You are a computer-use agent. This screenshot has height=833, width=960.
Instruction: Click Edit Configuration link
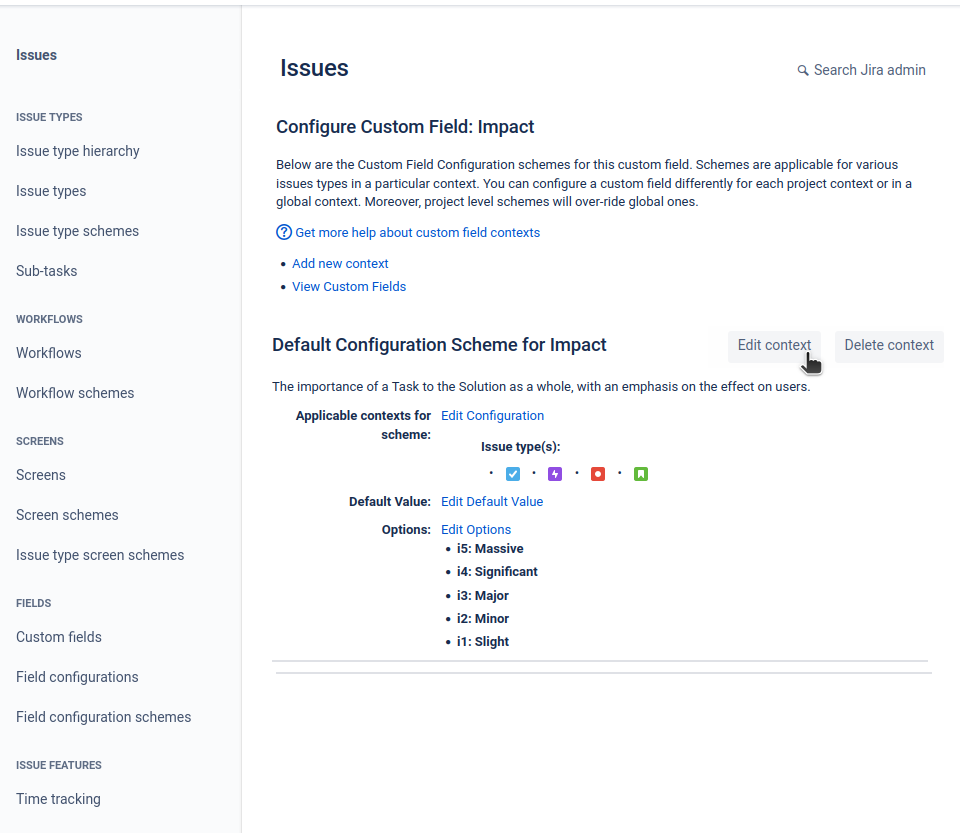(492, 416)
